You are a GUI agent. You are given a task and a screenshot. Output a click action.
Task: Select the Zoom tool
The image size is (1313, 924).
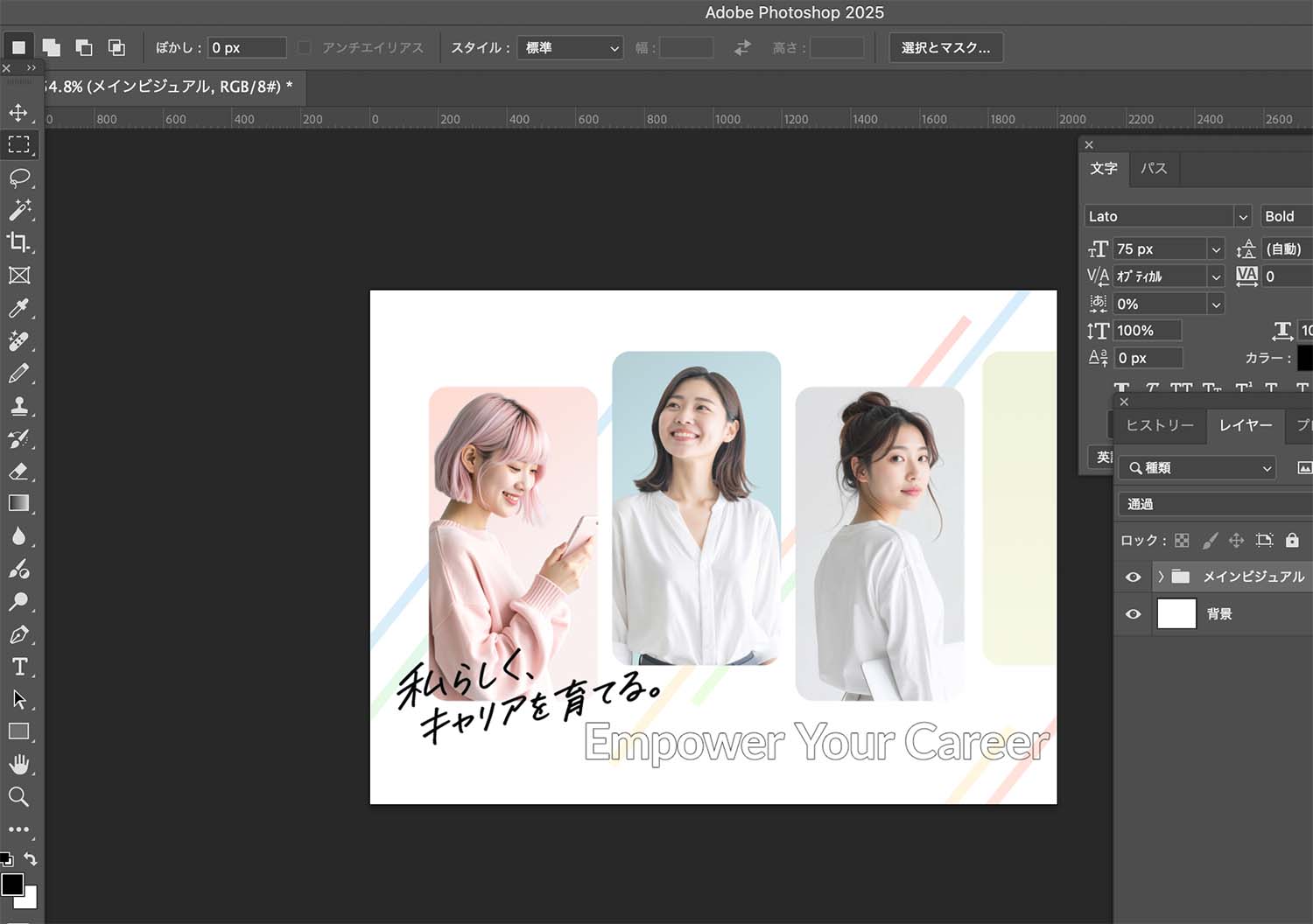[18, 796]
